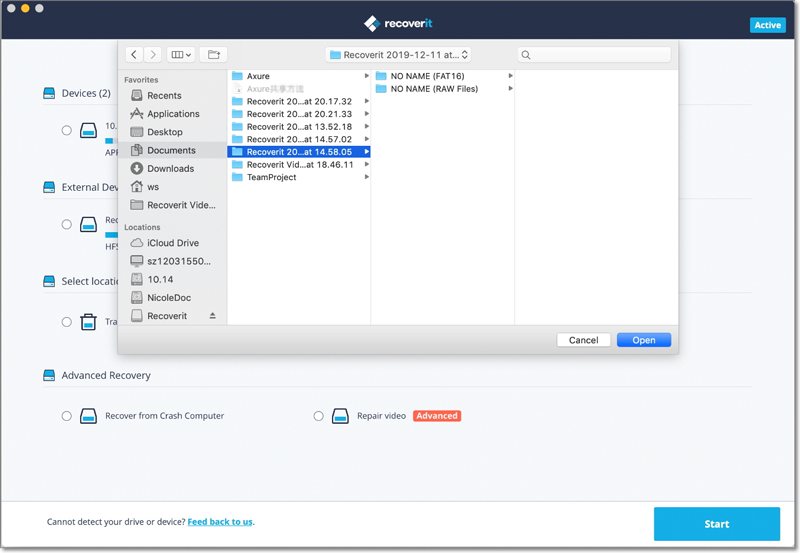Image resolution: width=800 pixels, height=553 pixels.
Task: Expand Recoverit Vid...at 18.46.11 arrow
Action: [366, 164]
